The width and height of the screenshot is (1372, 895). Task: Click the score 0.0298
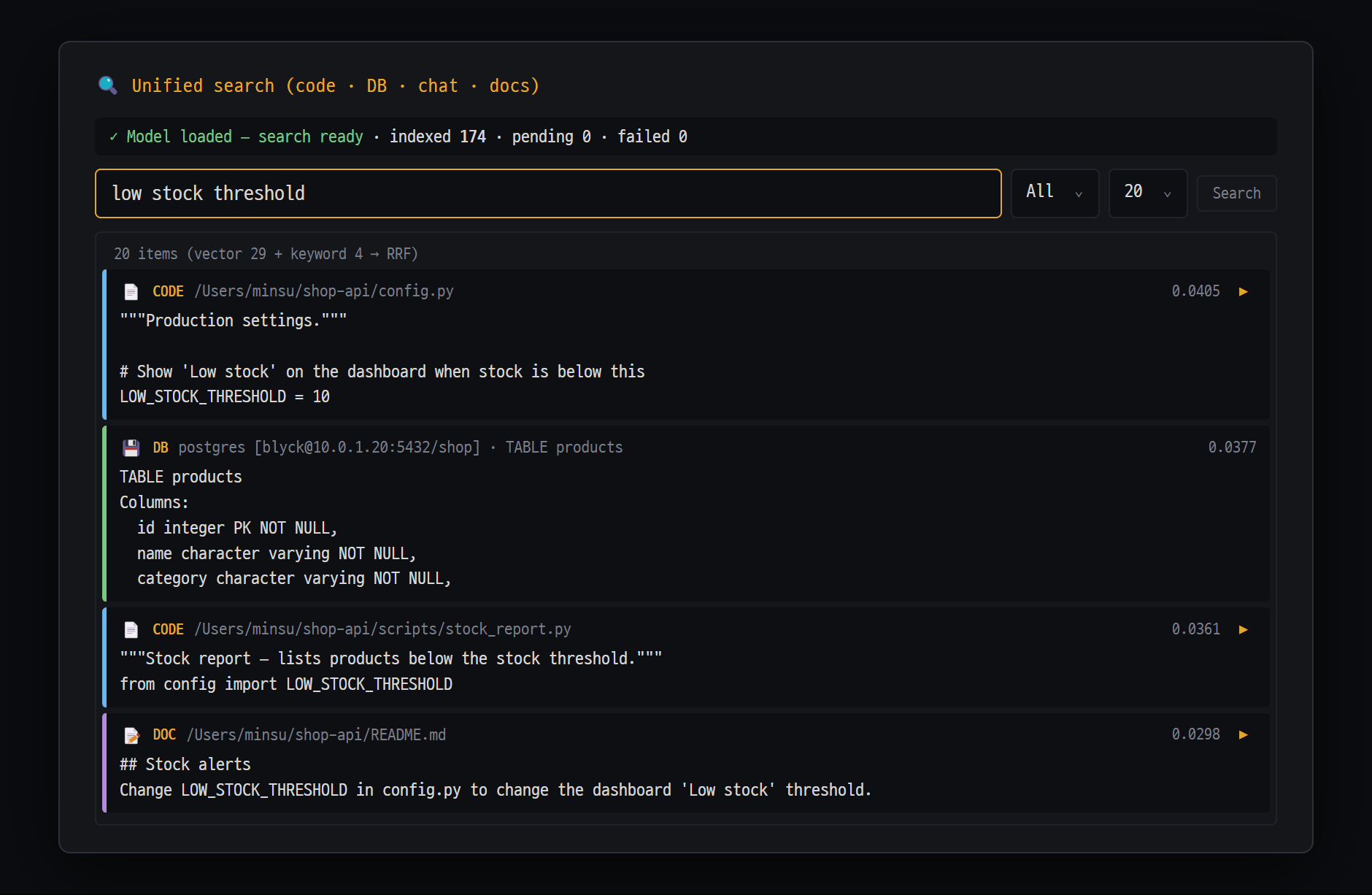[1195, 734]
